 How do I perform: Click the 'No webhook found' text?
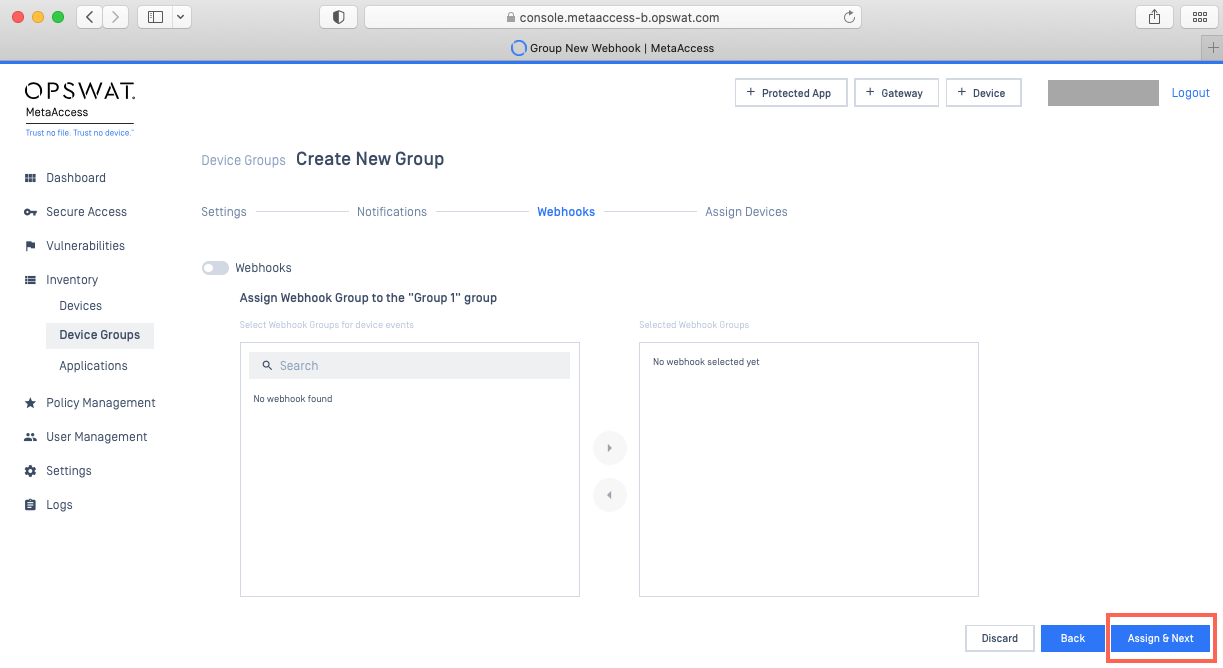(293, 399)
